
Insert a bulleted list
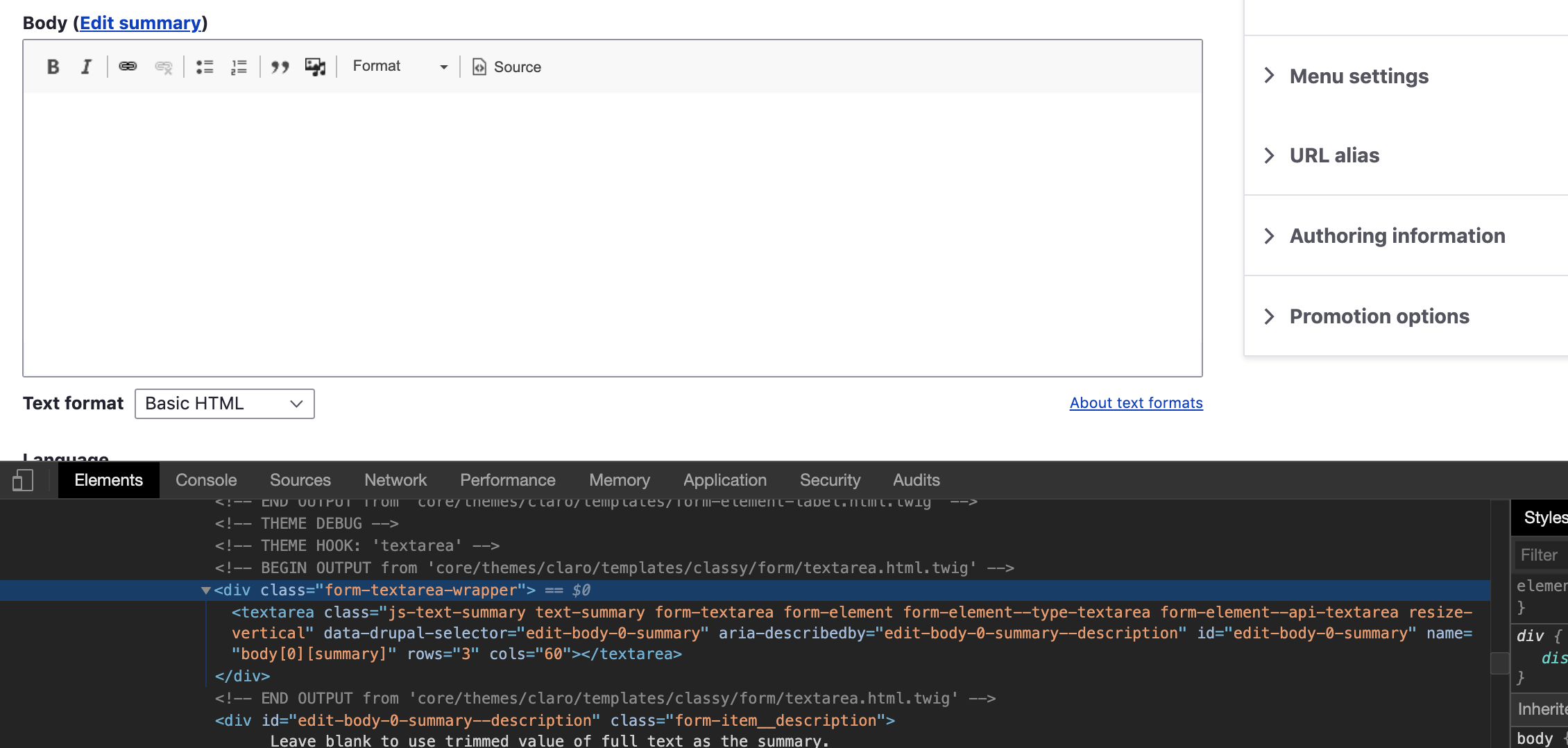[205, 67]
